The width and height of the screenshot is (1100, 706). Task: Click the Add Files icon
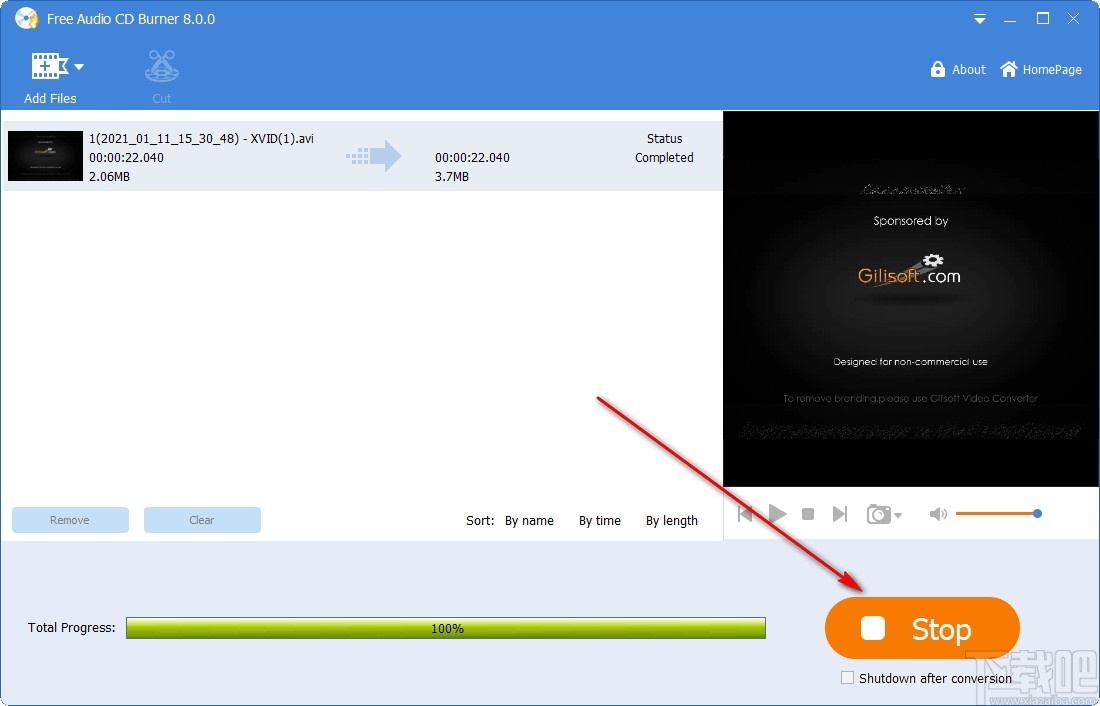tap(48, 65)
